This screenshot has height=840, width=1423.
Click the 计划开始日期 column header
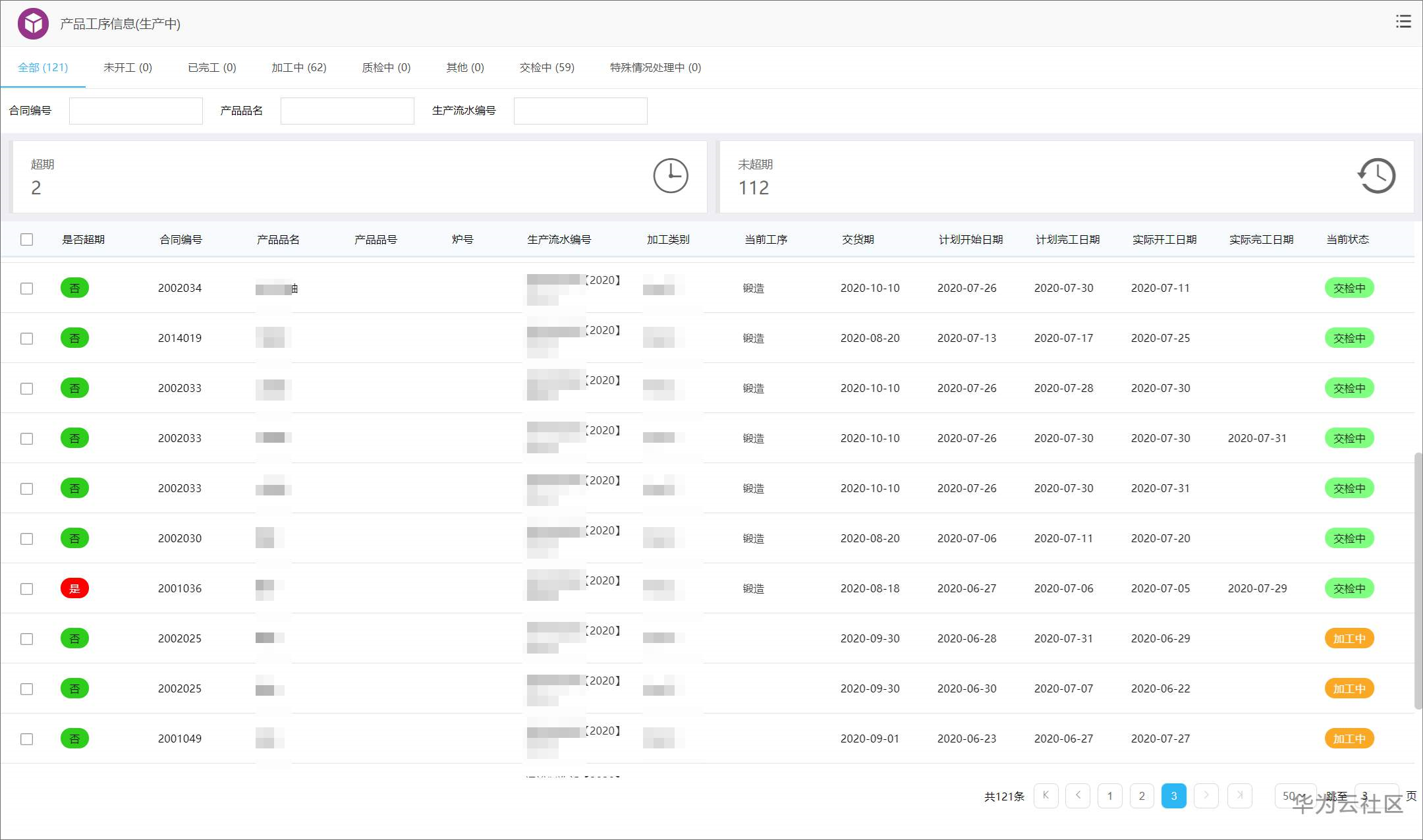970,239
